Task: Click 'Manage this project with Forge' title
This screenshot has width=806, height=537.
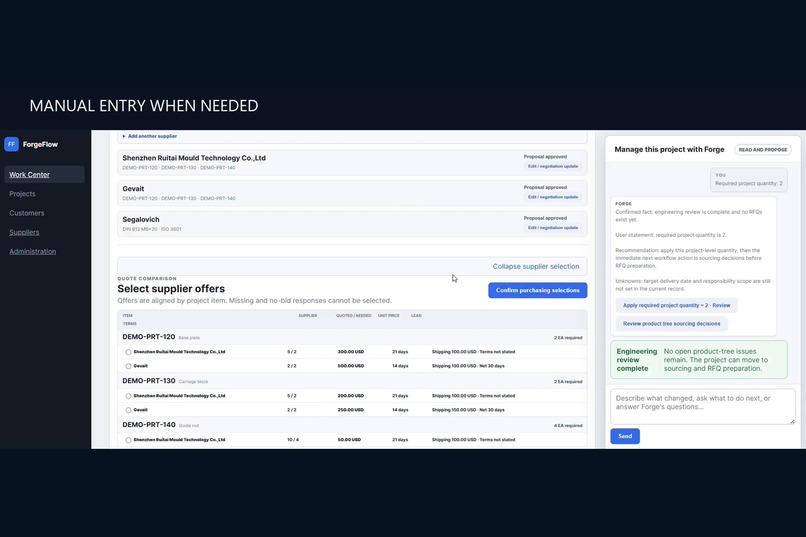Action: click(x=669, y=150)
